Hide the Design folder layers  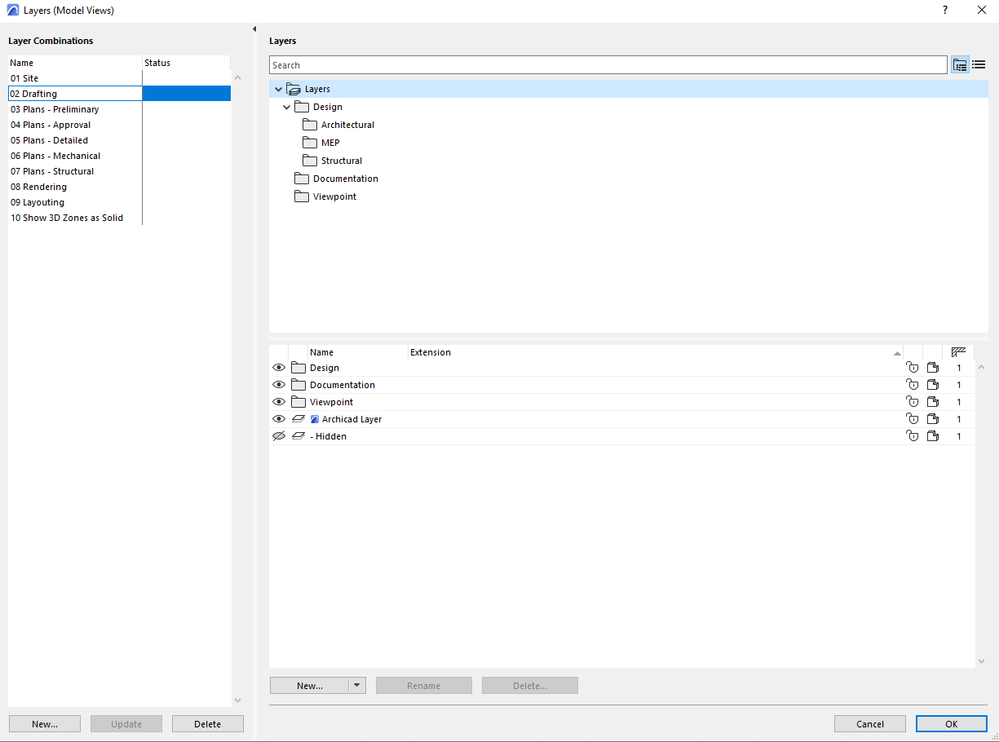(279, 367)
